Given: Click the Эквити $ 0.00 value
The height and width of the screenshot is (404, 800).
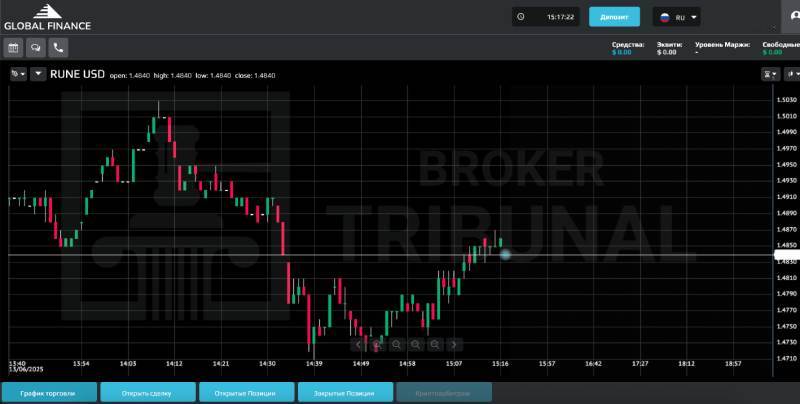Looking at the screenshot, I should [666, 52].
